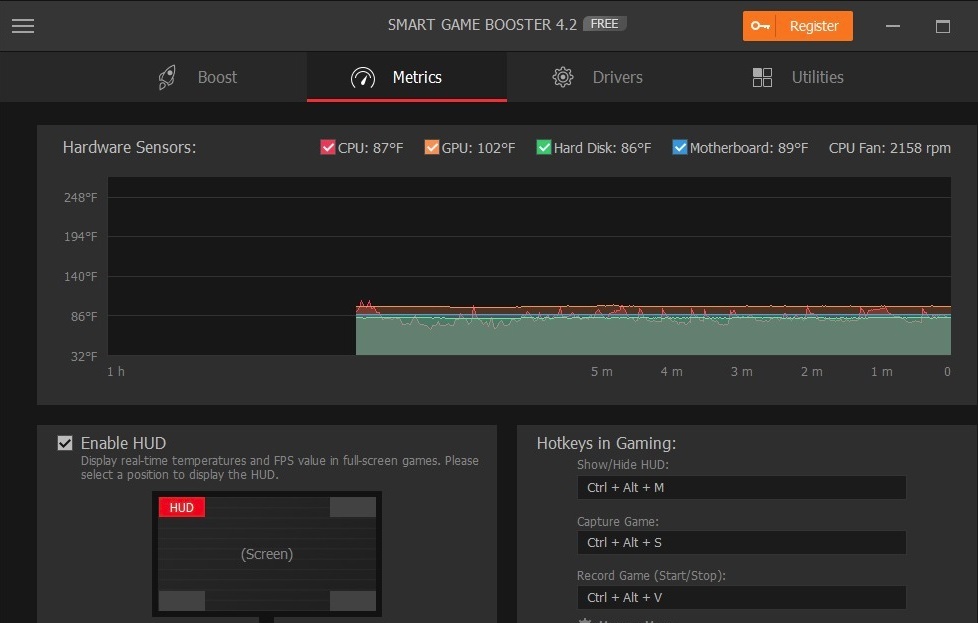978x623 pixels.
Task: Uncheck the Enable HUD checkbox
Action: pos(65,443)
